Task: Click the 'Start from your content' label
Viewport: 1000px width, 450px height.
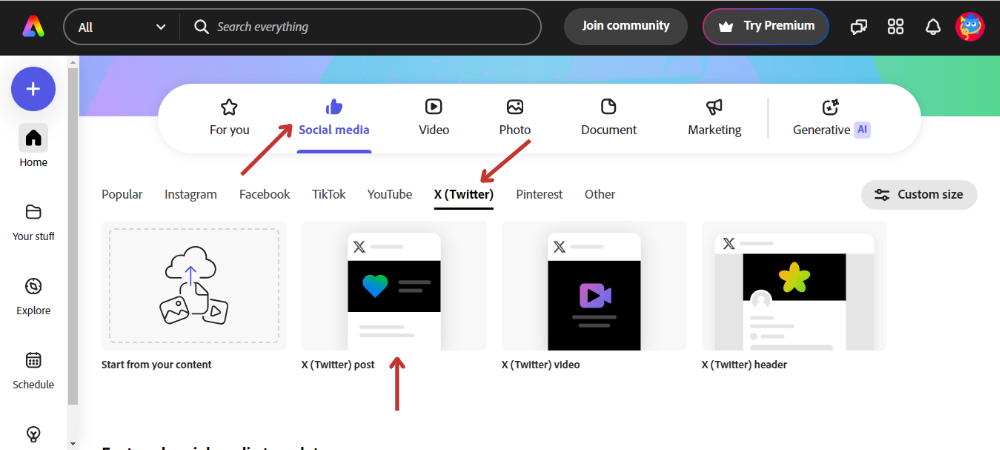Action: 156,365
